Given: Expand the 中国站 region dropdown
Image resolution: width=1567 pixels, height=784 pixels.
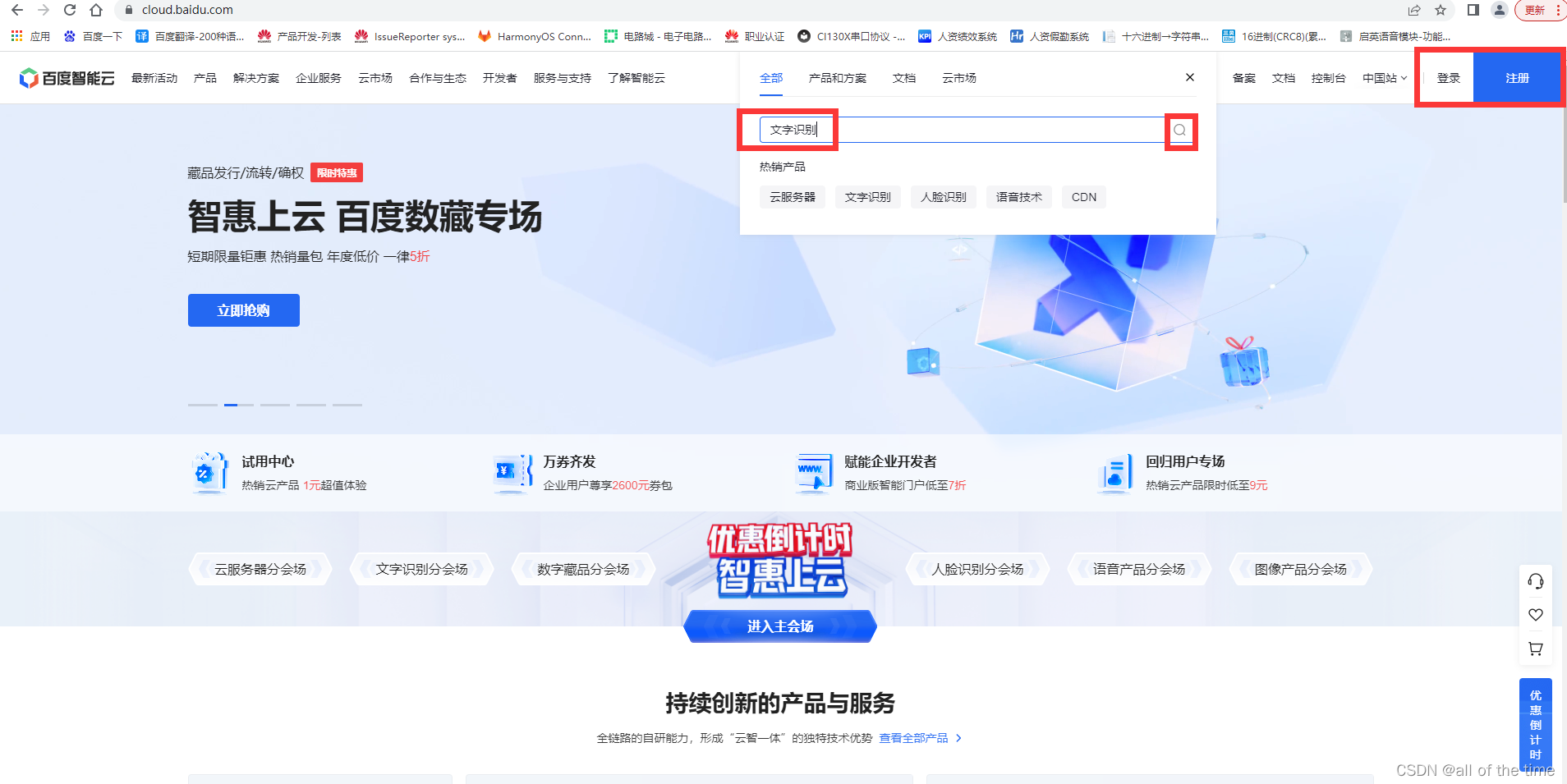Looking at the screenshot, I should [1385, 78].
